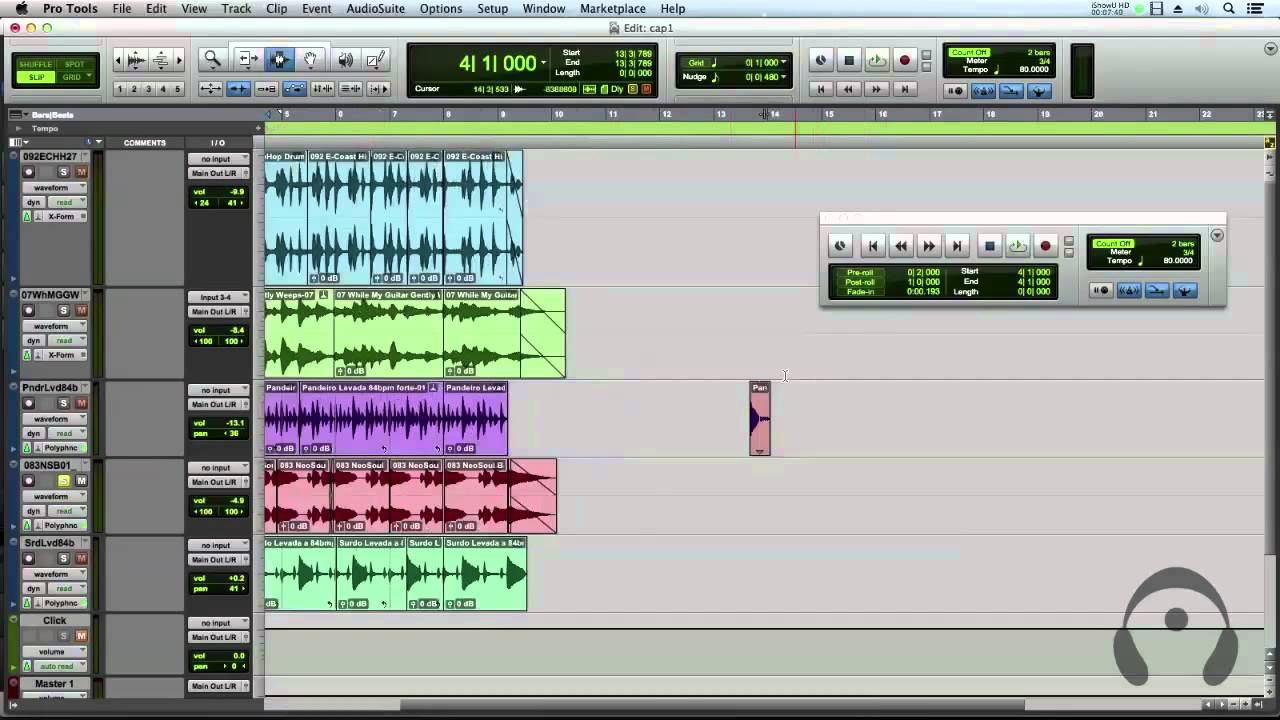
Task: Expand the Tempo ruler
Action: pos(17,129)
